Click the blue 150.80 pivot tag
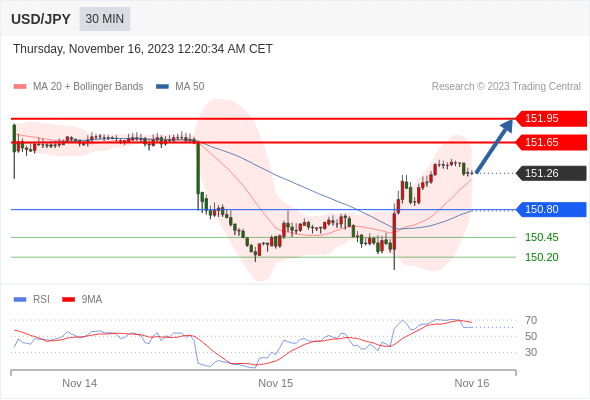 (551, 209)
